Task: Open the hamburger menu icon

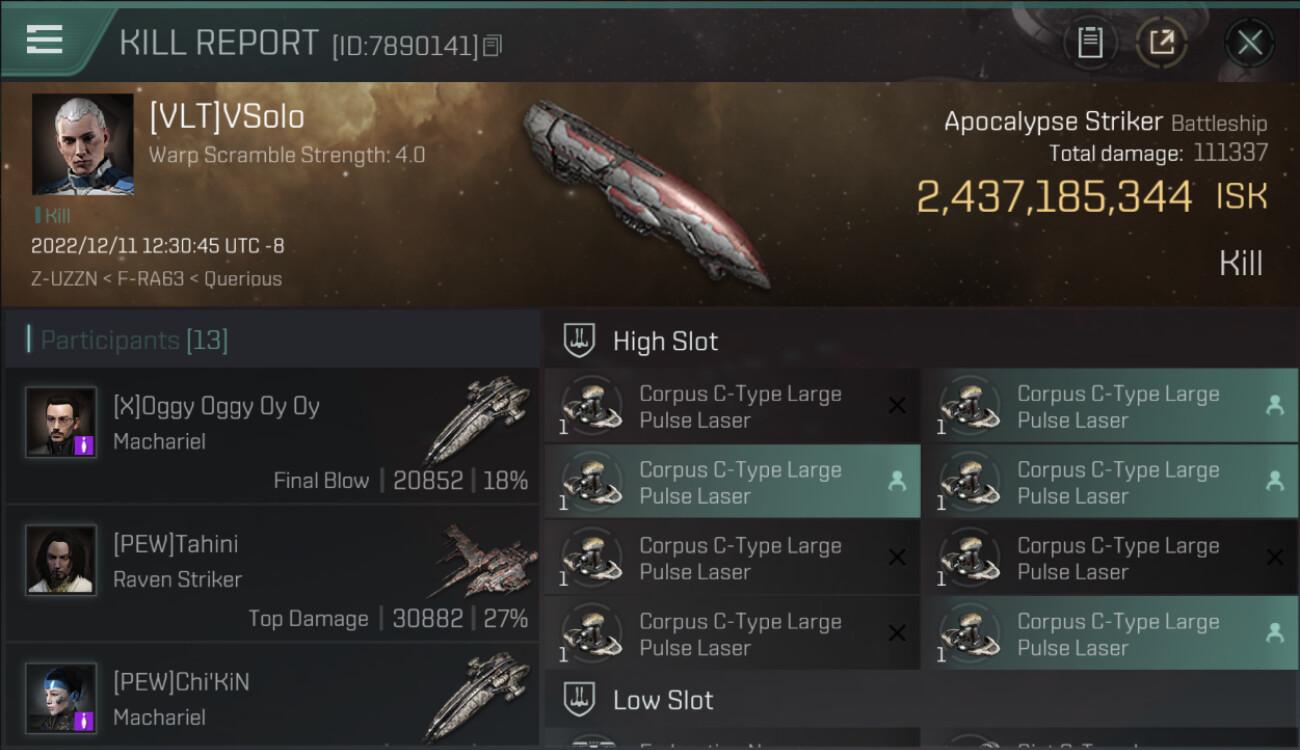Action: click(x=45, y=40)
